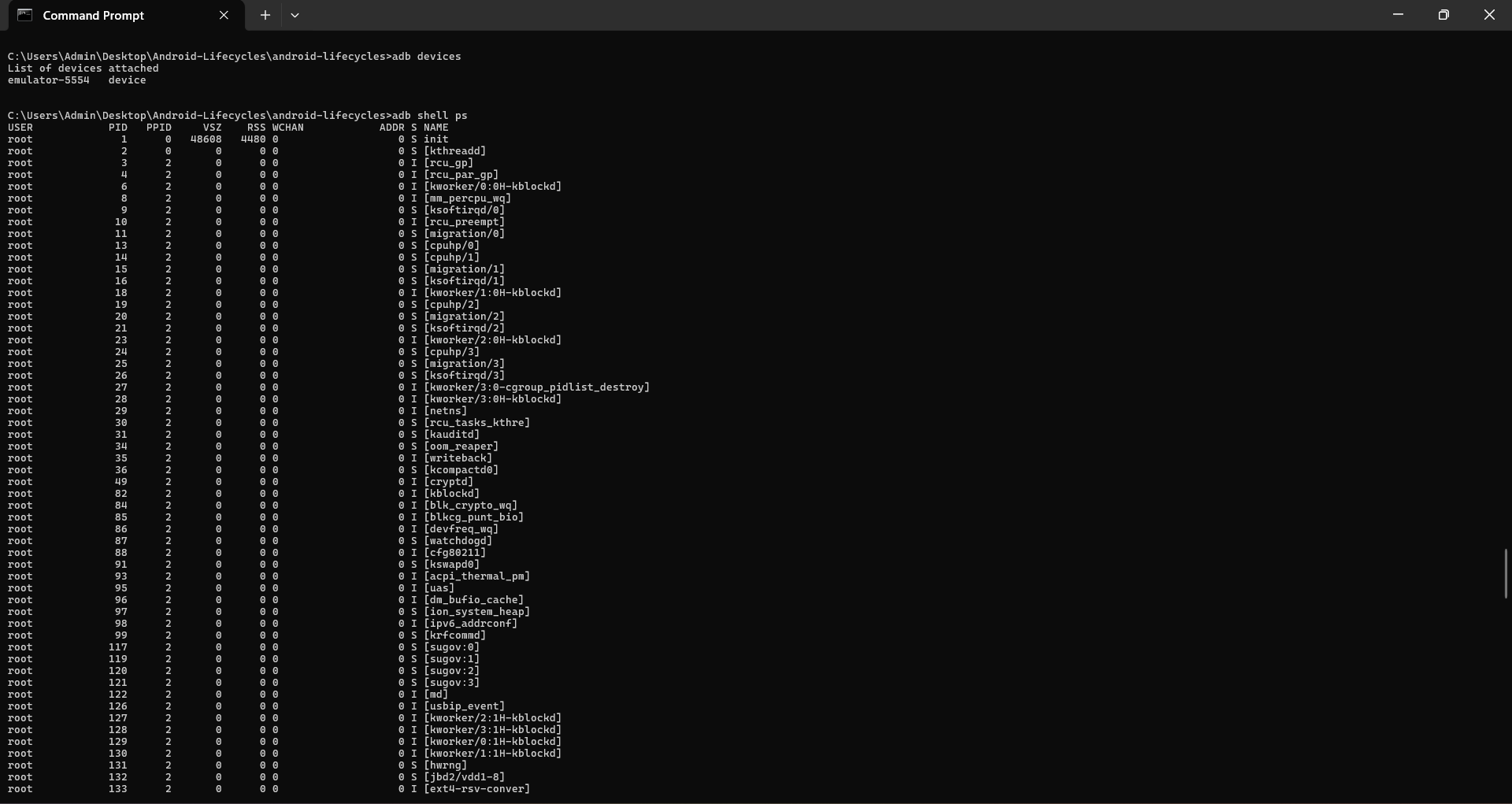The image size is (1512, 804).
Task: Click the [kthreadd] process entry
Action: (454, 151)
